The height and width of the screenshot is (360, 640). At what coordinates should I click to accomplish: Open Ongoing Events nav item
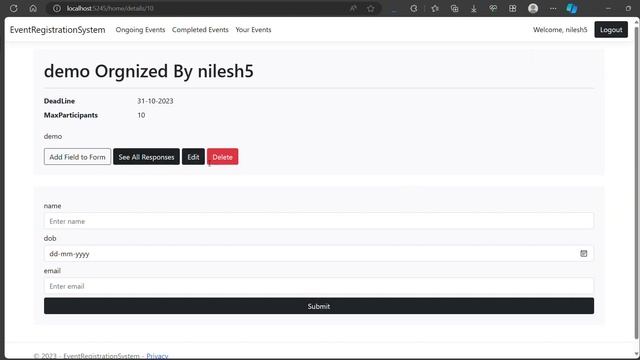pyautogui.click(x=140, y=30)
